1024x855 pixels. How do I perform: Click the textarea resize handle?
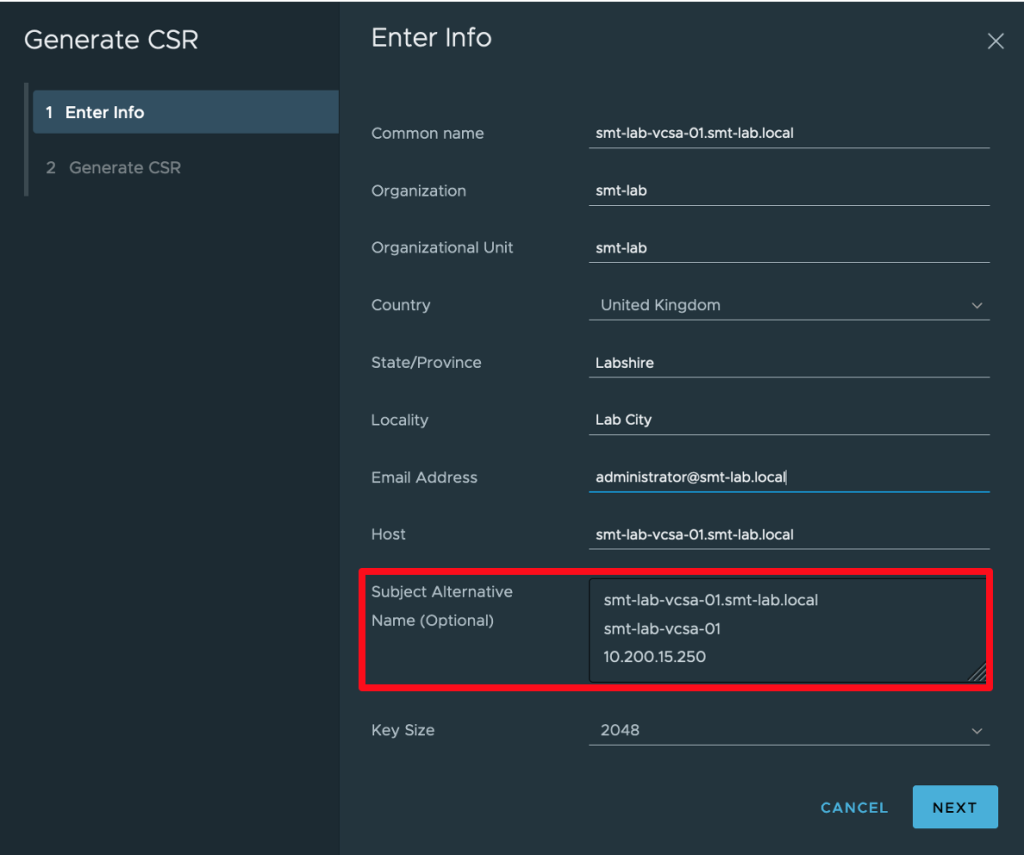coord(977,673)
